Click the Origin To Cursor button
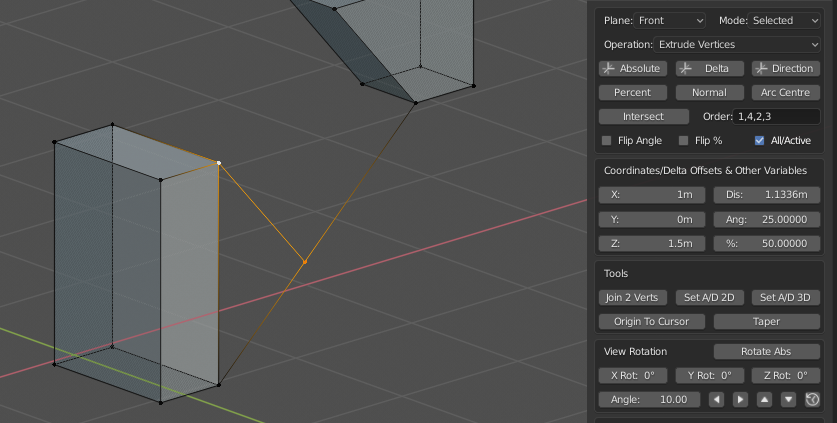Screen dimensions: 837x423 [651, 321]
